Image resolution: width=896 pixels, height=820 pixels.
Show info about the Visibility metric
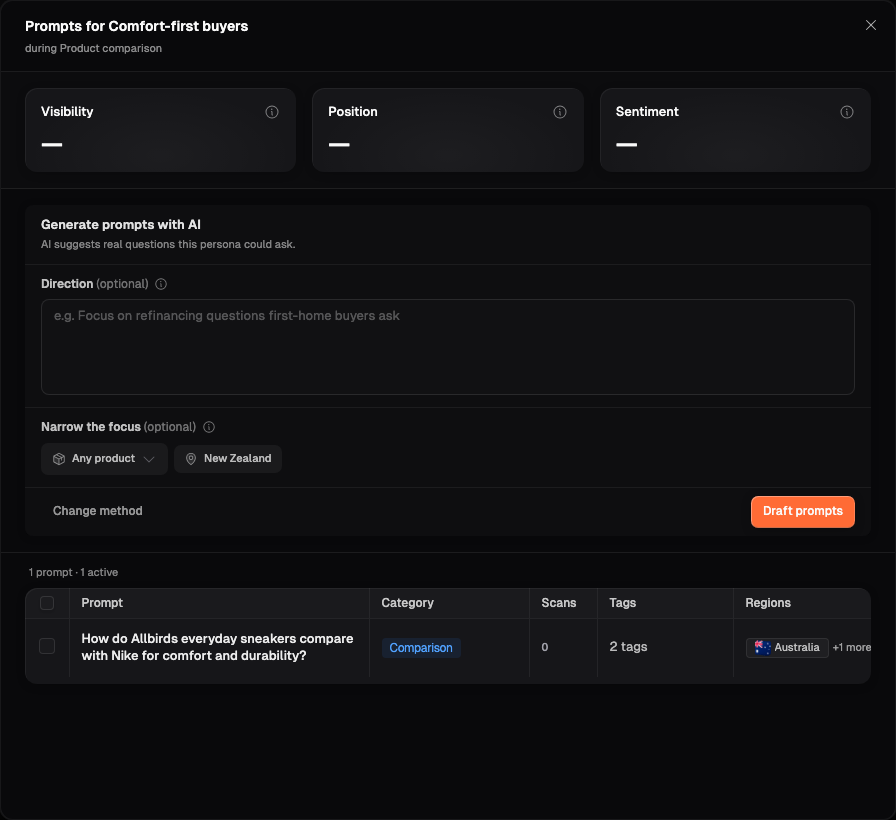click(272, 112)
